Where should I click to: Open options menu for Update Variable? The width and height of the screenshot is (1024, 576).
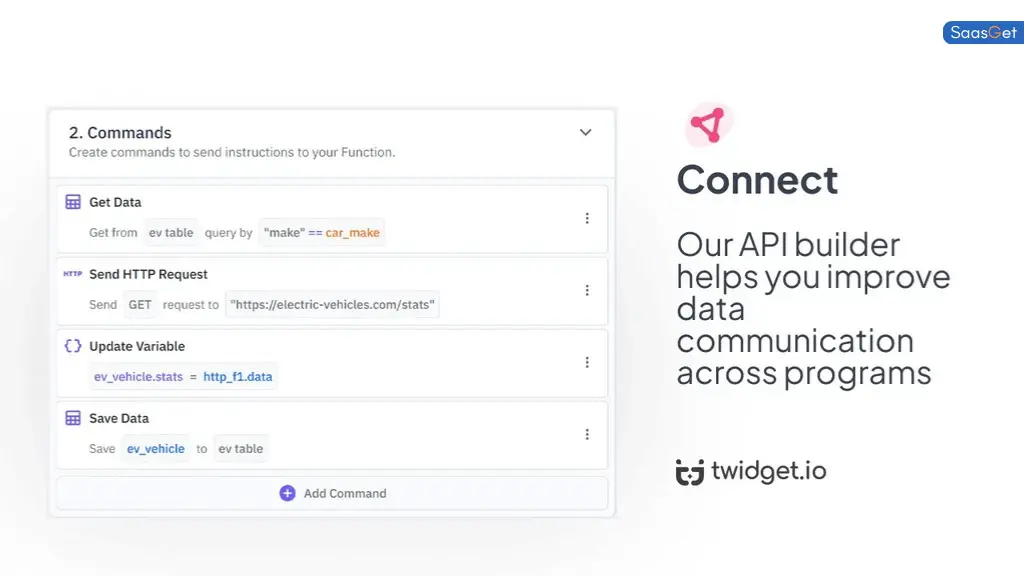pos(587,362)
